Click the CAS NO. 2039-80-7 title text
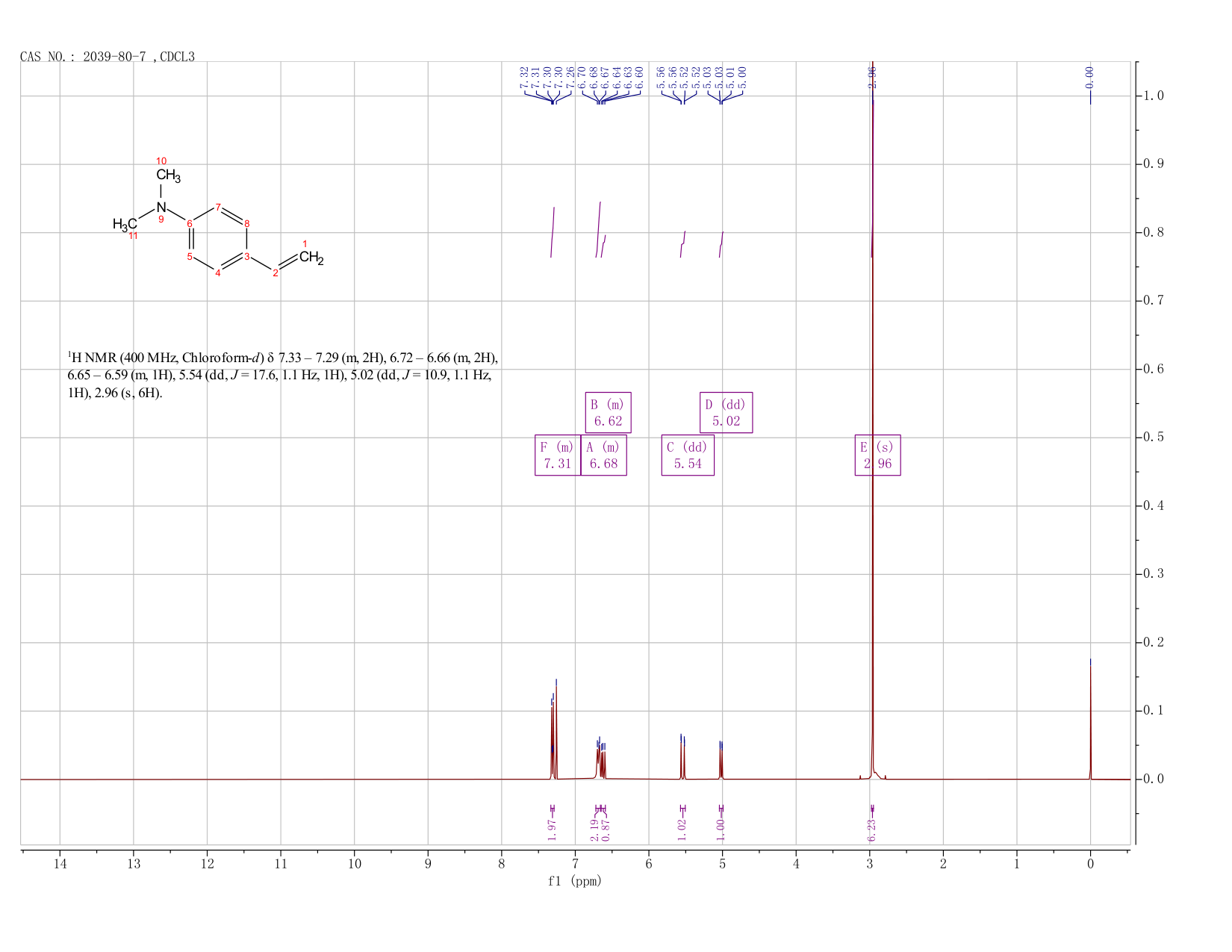This screenshot has width=1232, height=952. 108,57
